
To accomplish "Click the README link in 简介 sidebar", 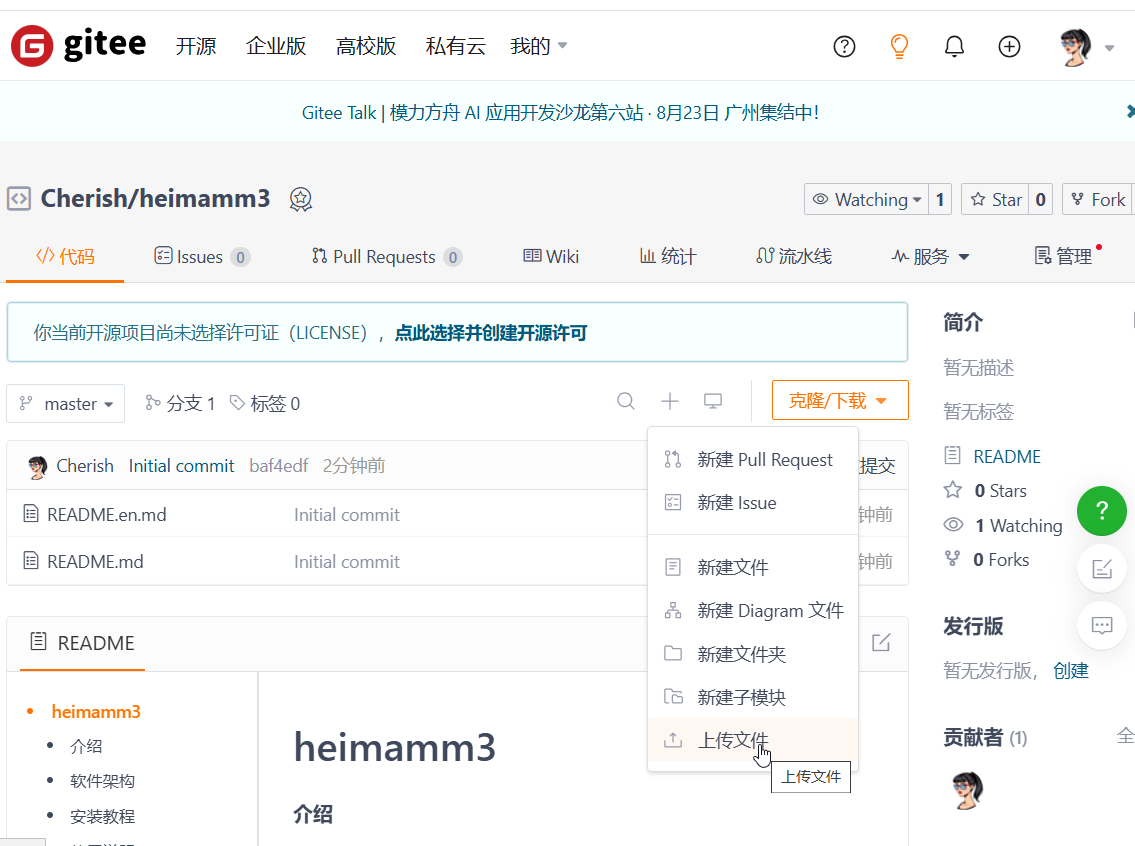I will (1007, 457).
